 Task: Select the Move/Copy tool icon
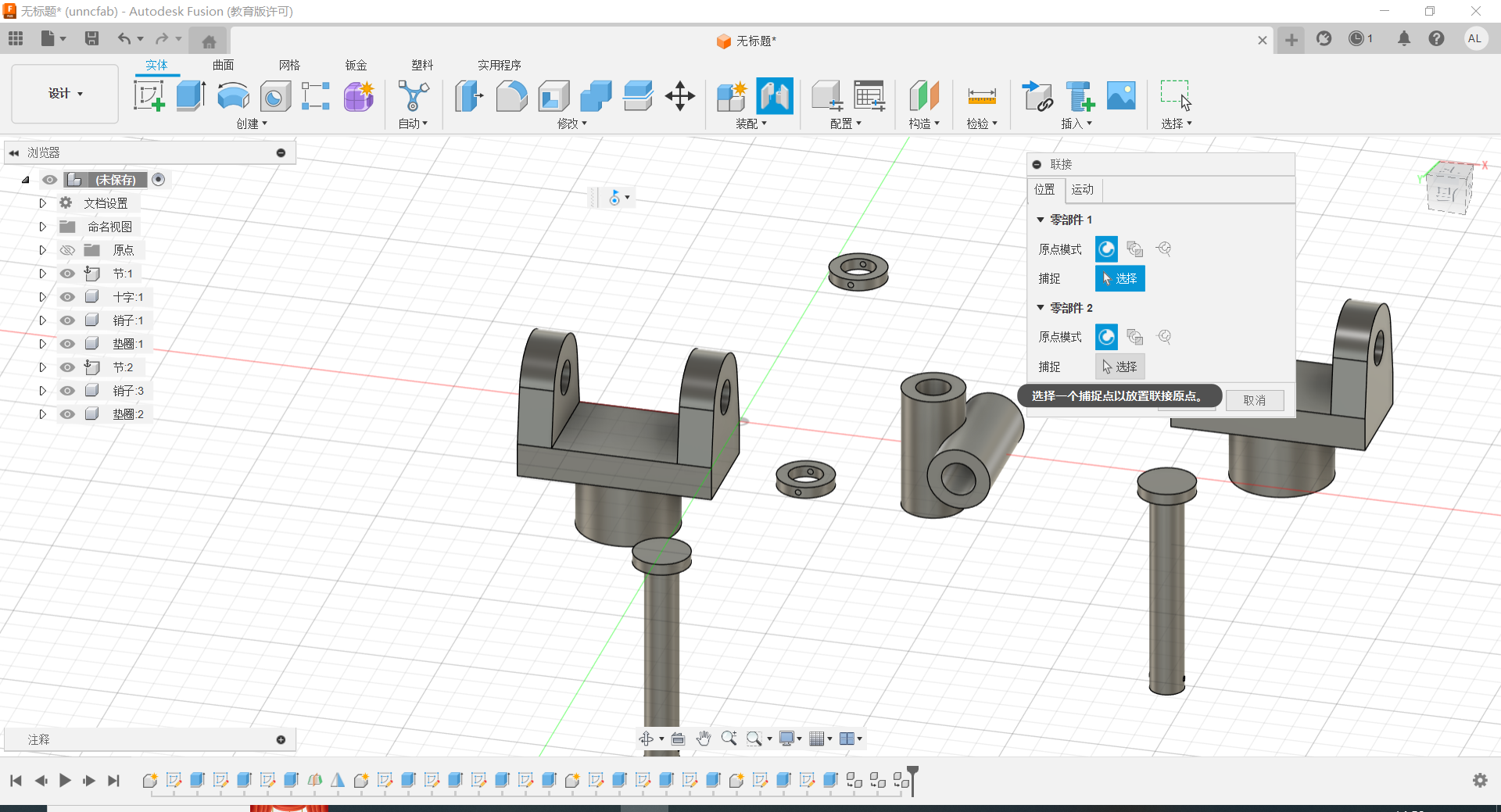(679, 96)
